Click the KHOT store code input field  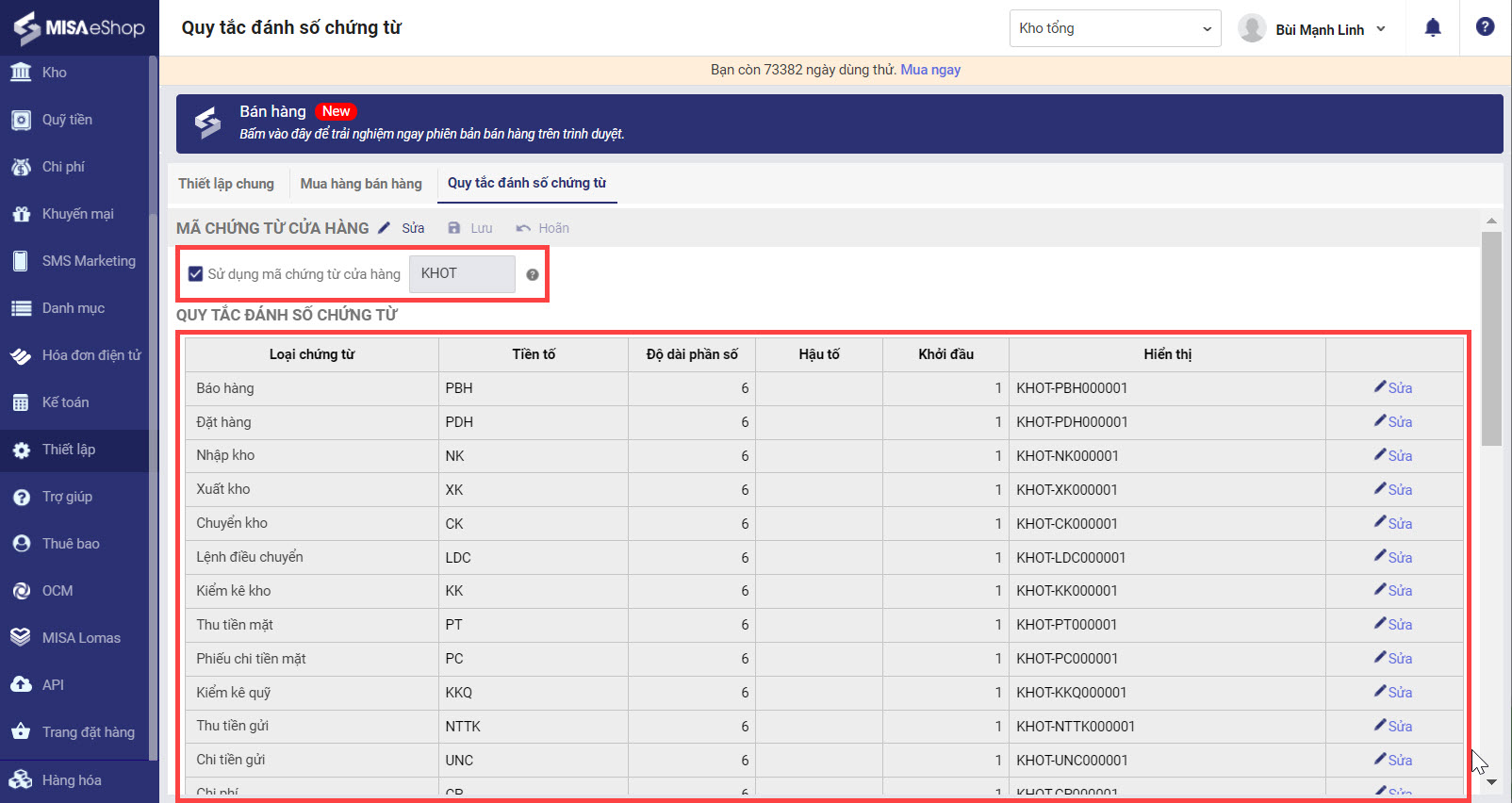pos(462,274)
